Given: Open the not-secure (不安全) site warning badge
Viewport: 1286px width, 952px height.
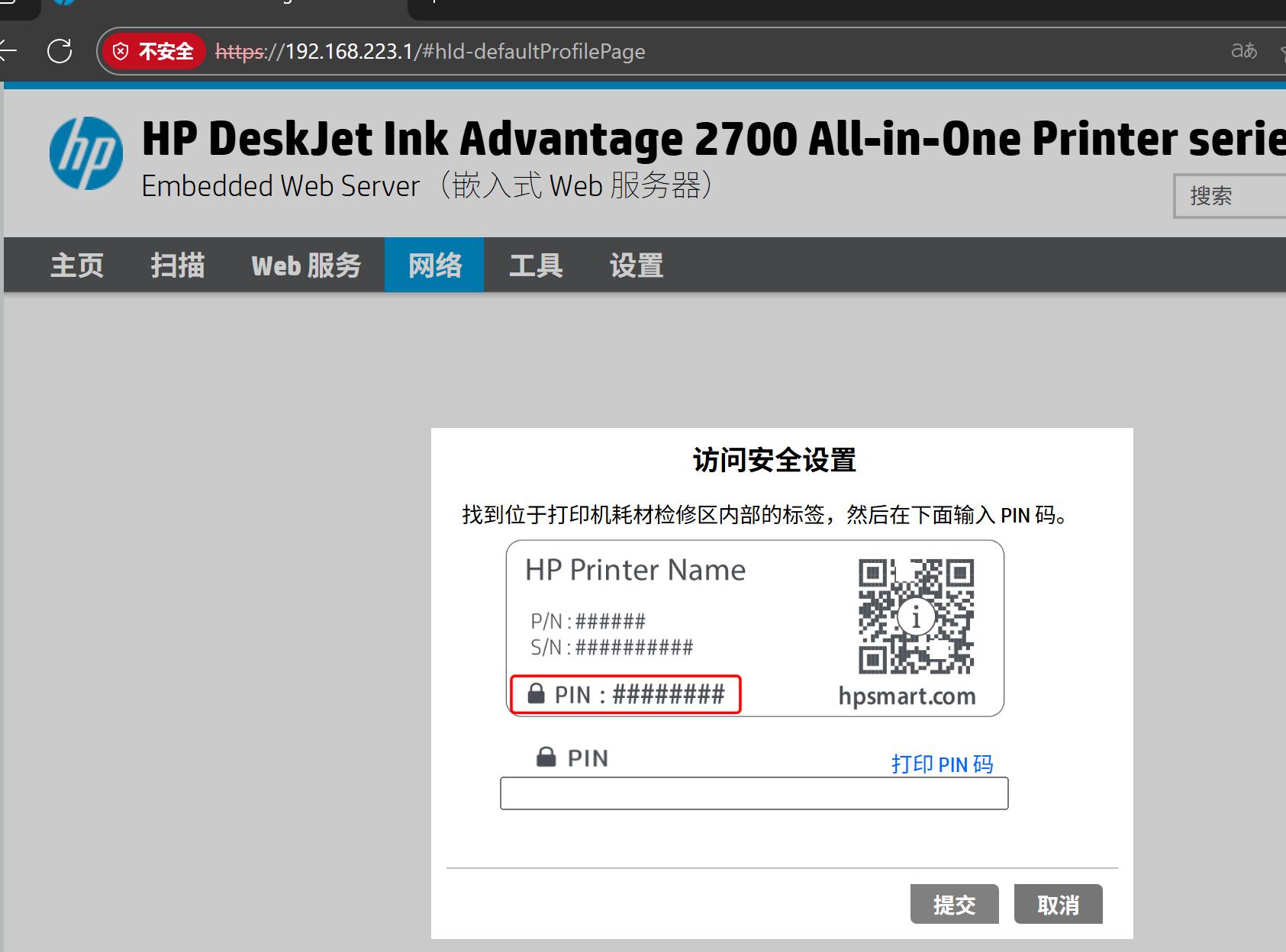Looking at the screenshot, I should click(154, 51).
